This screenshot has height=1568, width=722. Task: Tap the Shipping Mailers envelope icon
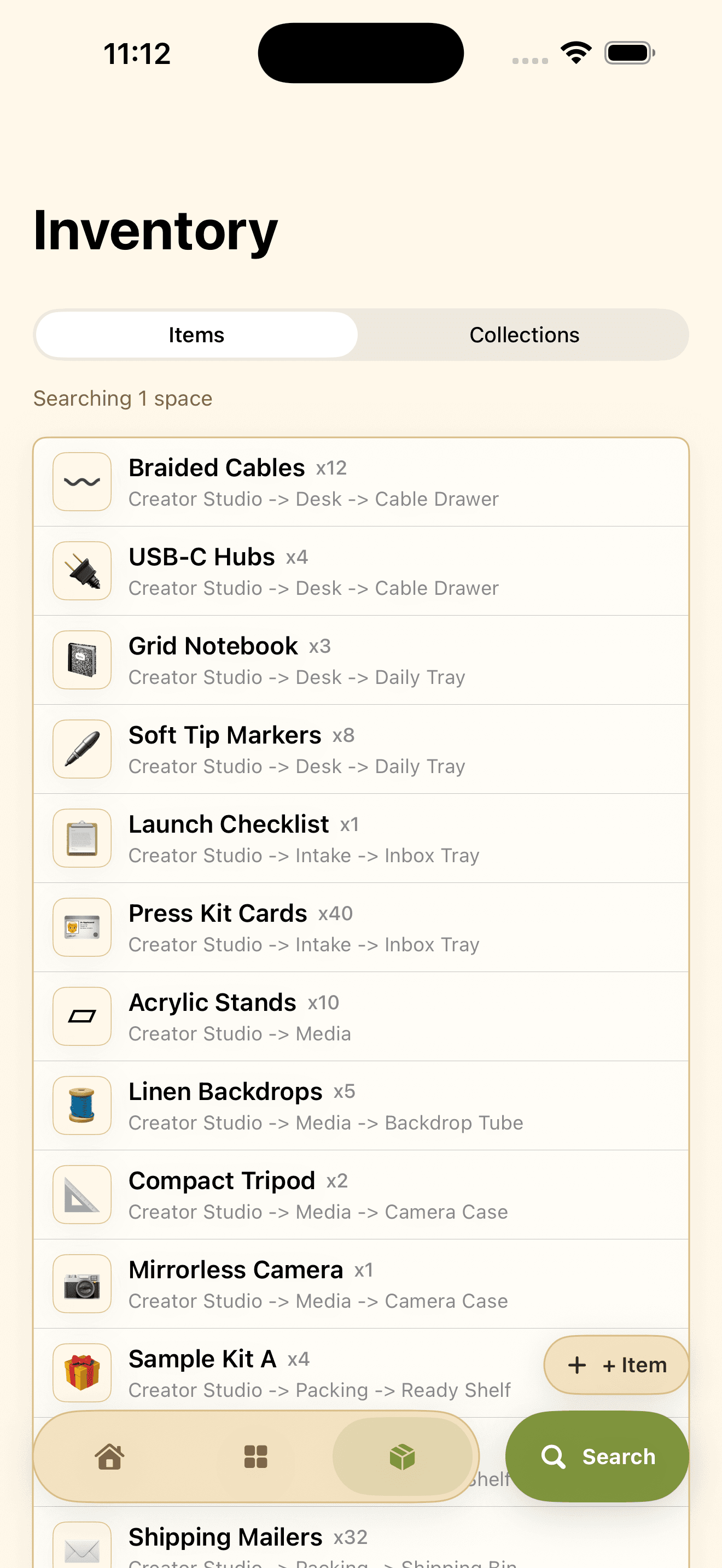point(82,1546)
